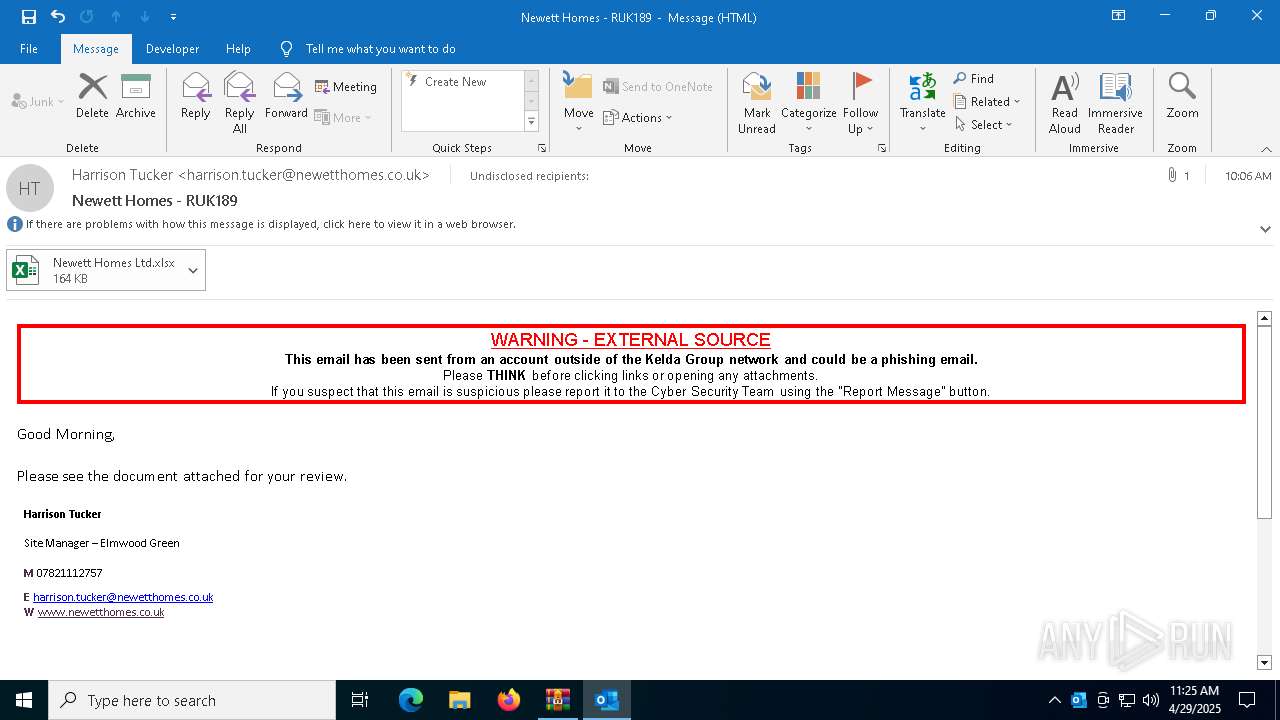The width and height of the screenshot is (1280, 720).
Task: Click the taskbar search box
Action: tap(192, 700)
